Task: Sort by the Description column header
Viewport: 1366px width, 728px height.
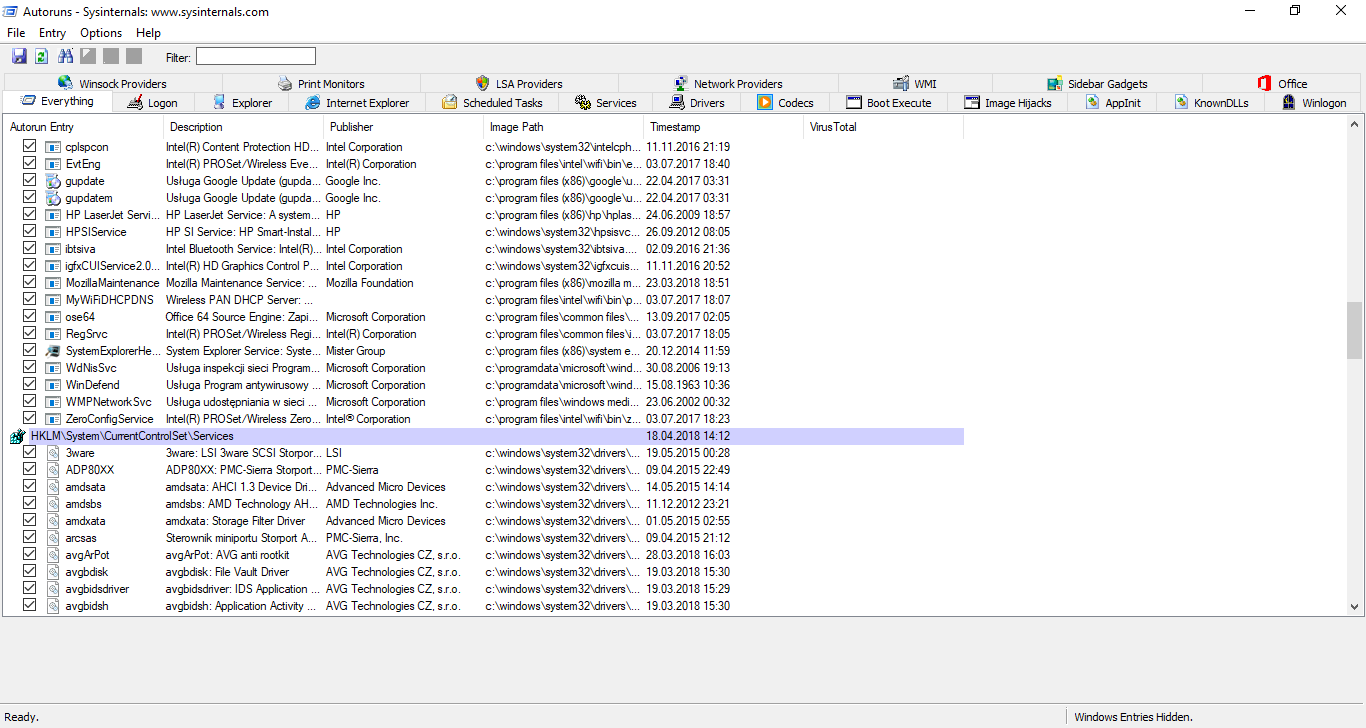Action: pyautogui.click(x=243, y=127)
